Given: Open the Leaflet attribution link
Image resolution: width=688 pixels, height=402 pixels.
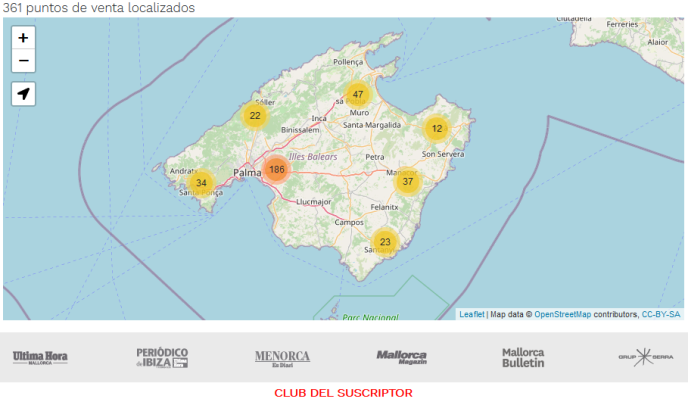Looking at the screenshot, I should pos(472,314).
